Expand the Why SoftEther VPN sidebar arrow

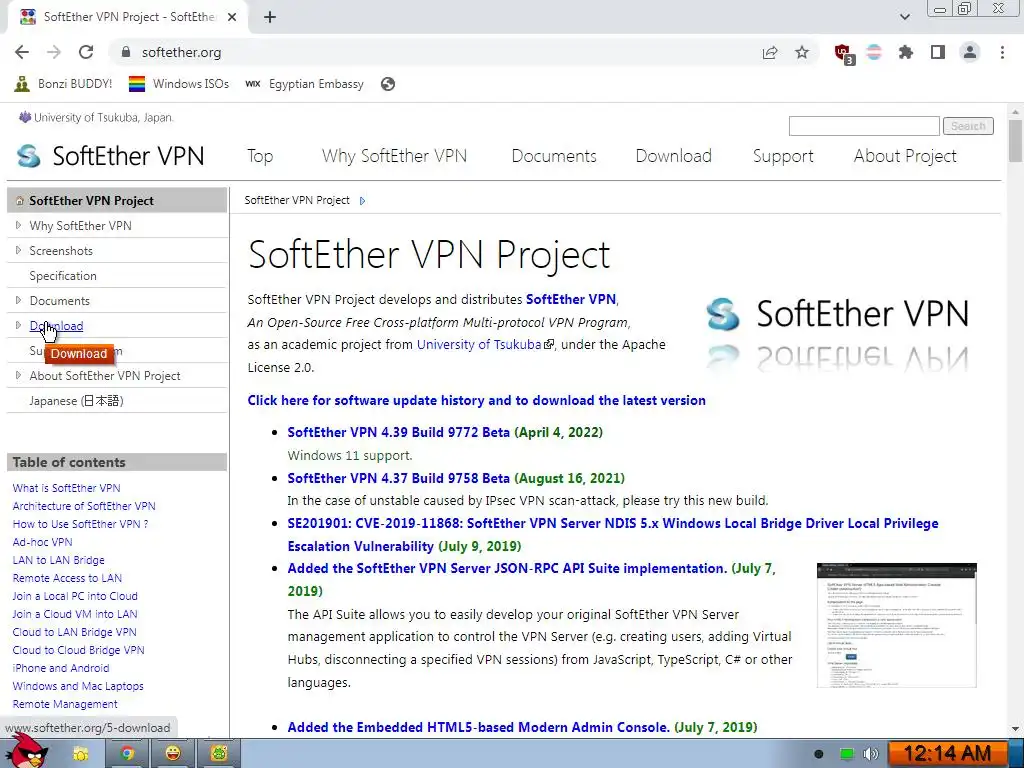18,225
